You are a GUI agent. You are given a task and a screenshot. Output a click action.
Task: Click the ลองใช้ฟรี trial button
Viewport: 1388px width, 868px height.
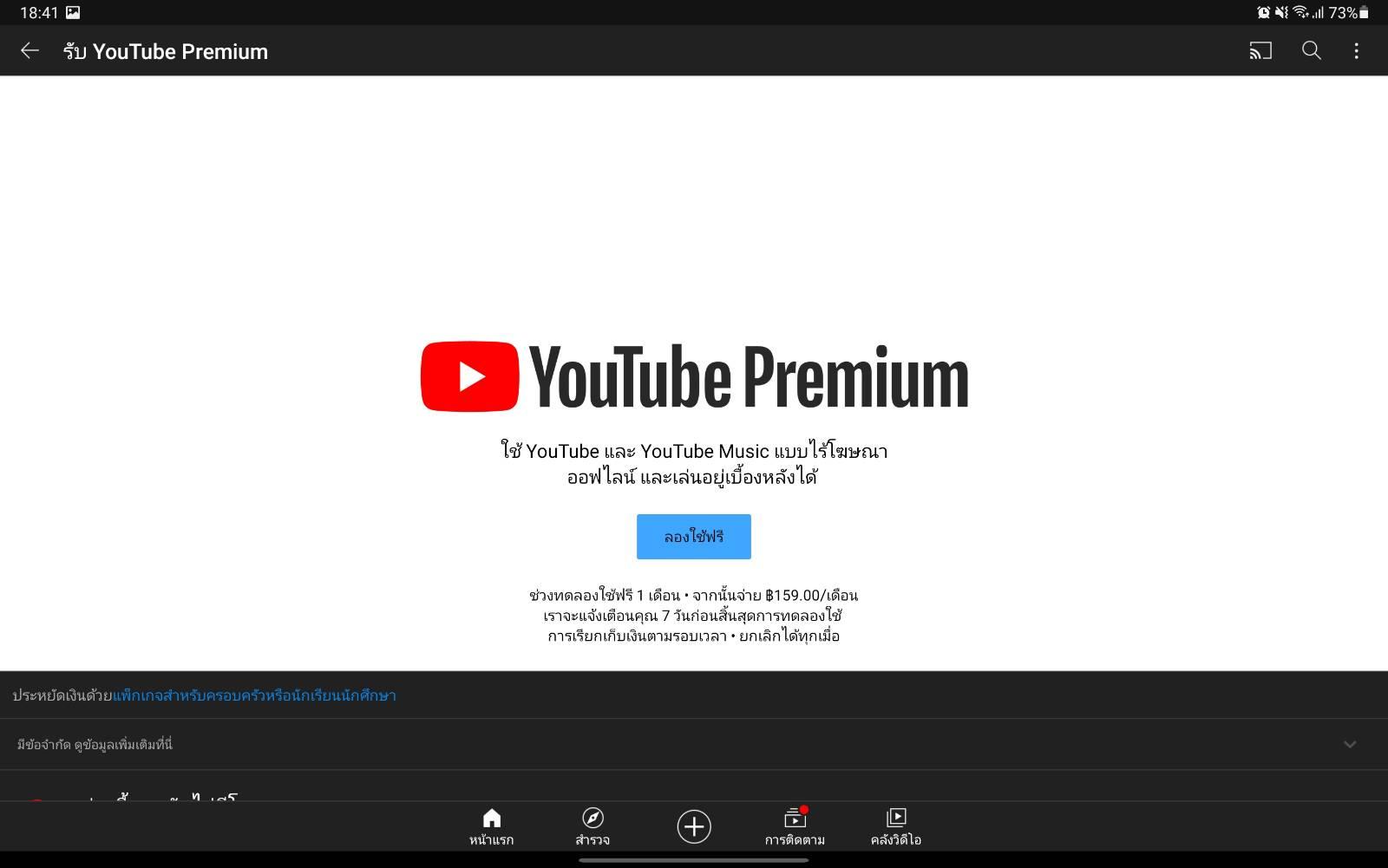pos(694,537)
